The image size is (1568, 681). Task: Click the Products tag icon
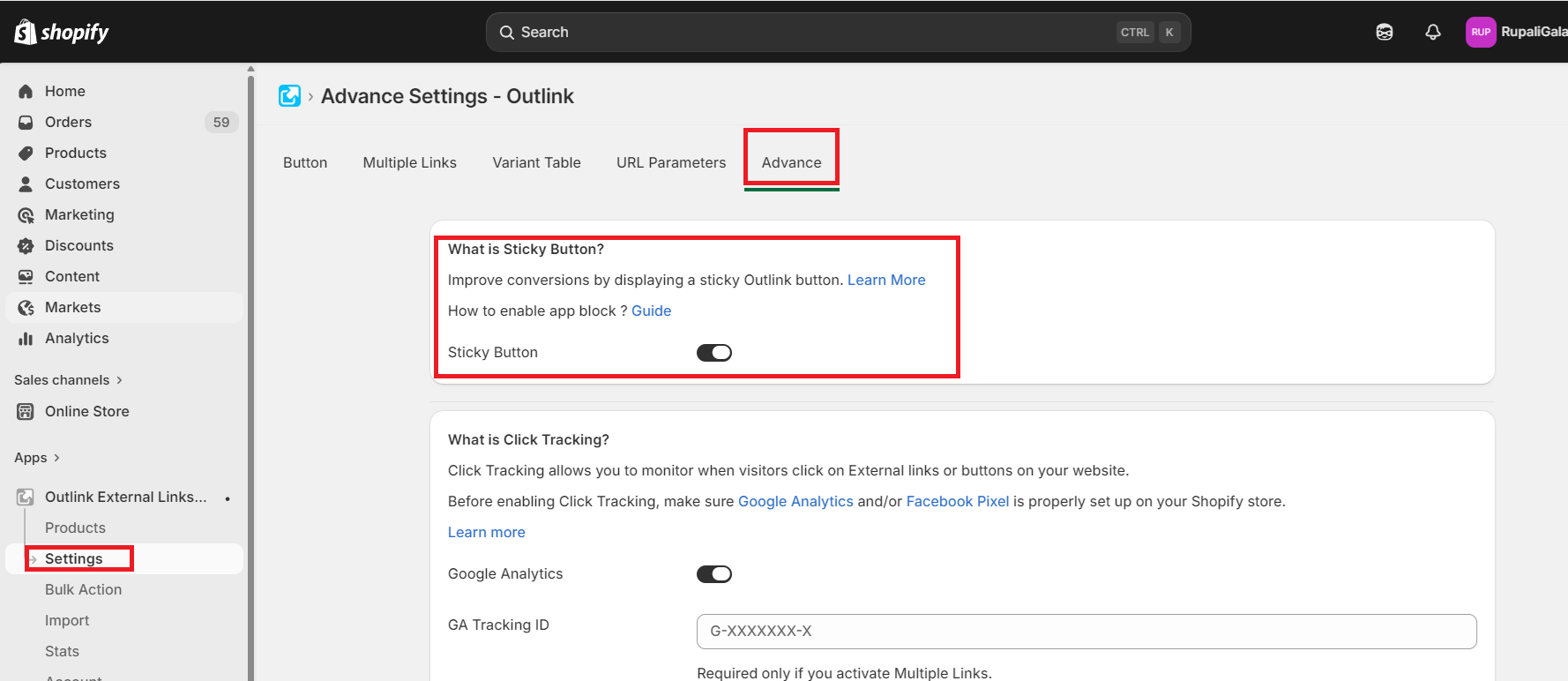(26, 153)
